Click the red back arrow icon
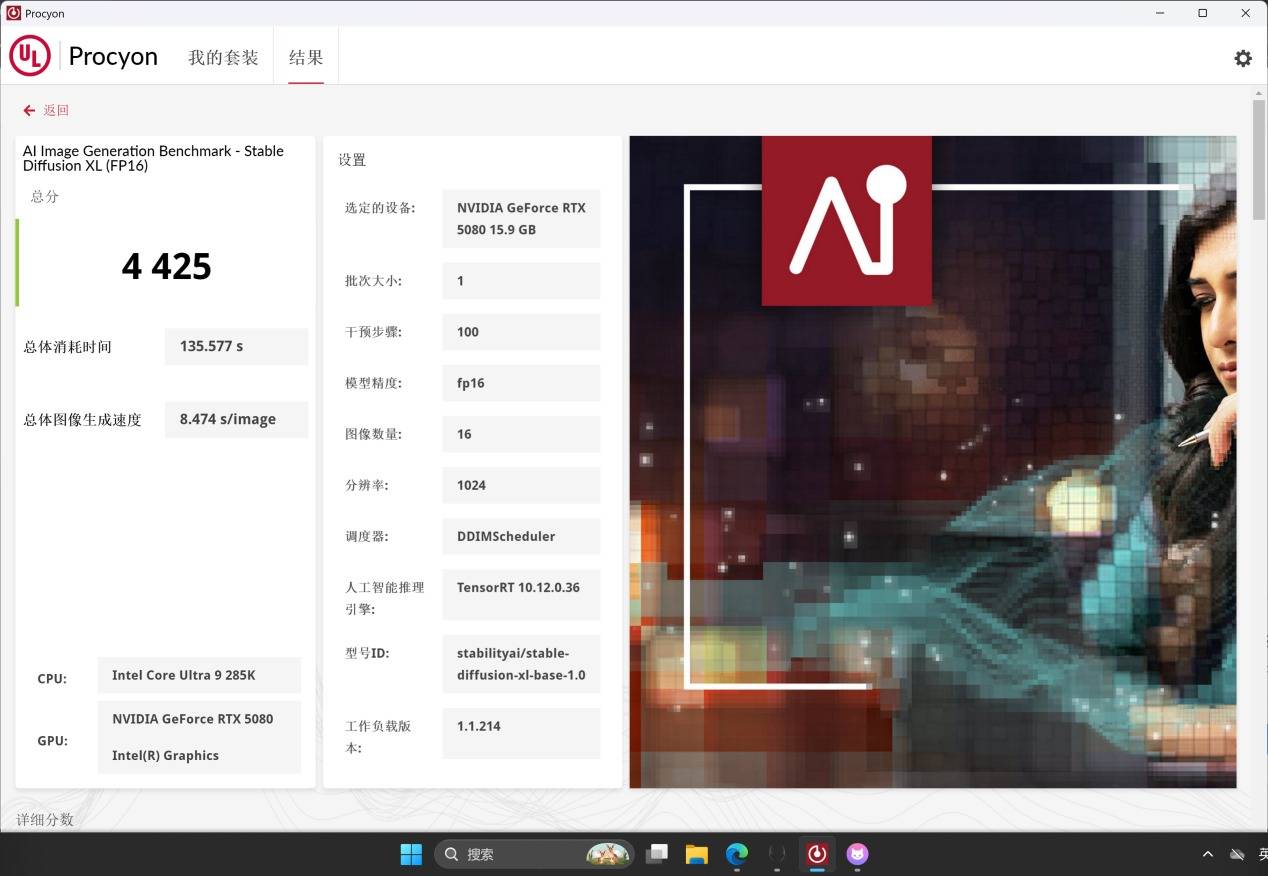This screenshot has width=1268, height=876. pyautogui.click(x=29, y=110)
